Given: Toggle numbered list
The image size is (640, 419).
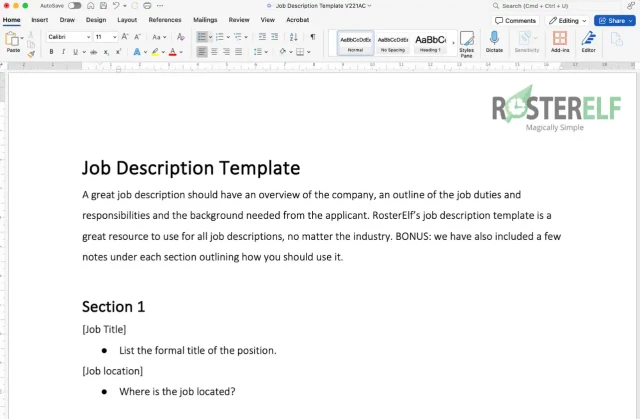Looking at the screenshot, I should (220, 37).
